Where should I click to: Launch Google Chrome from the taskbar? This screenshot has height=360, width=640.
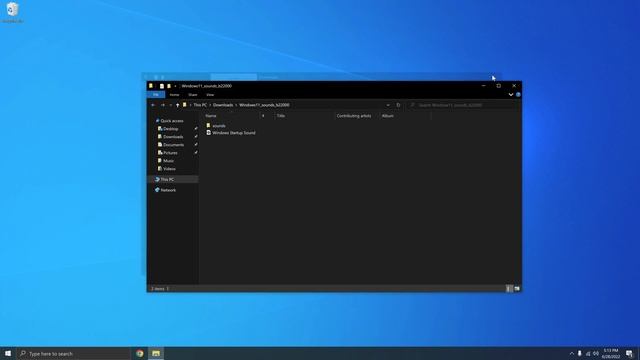[x=140, y=353]
